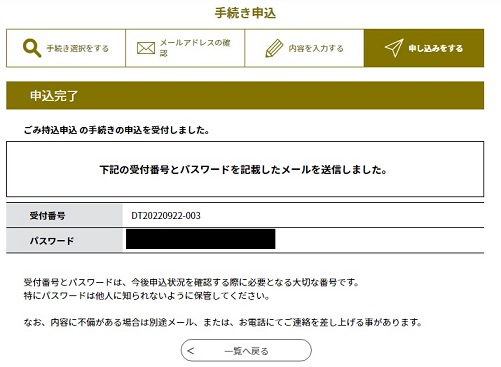Click the 受付番号 label cell
This screenshot has height=367, width=501.
point(64,216)
